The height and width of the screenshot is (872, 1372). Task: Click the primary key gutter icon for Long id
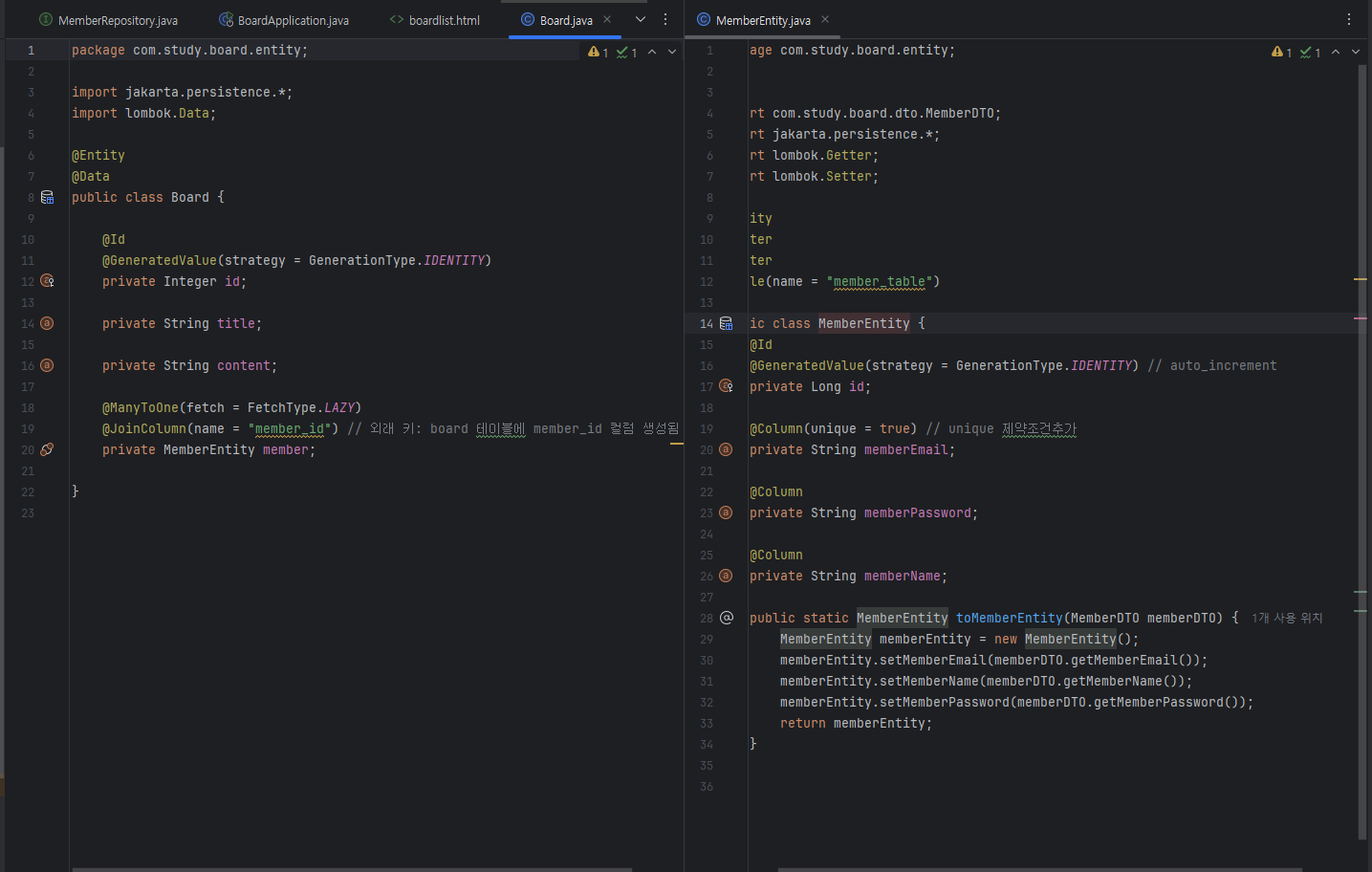point(726,386)
